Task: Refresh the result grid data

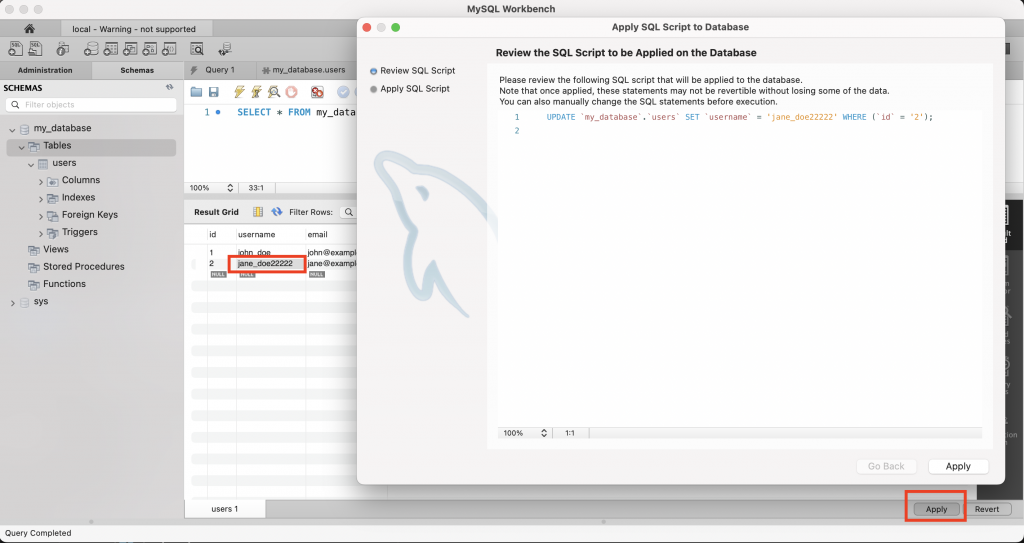Action: click(277, 212)
